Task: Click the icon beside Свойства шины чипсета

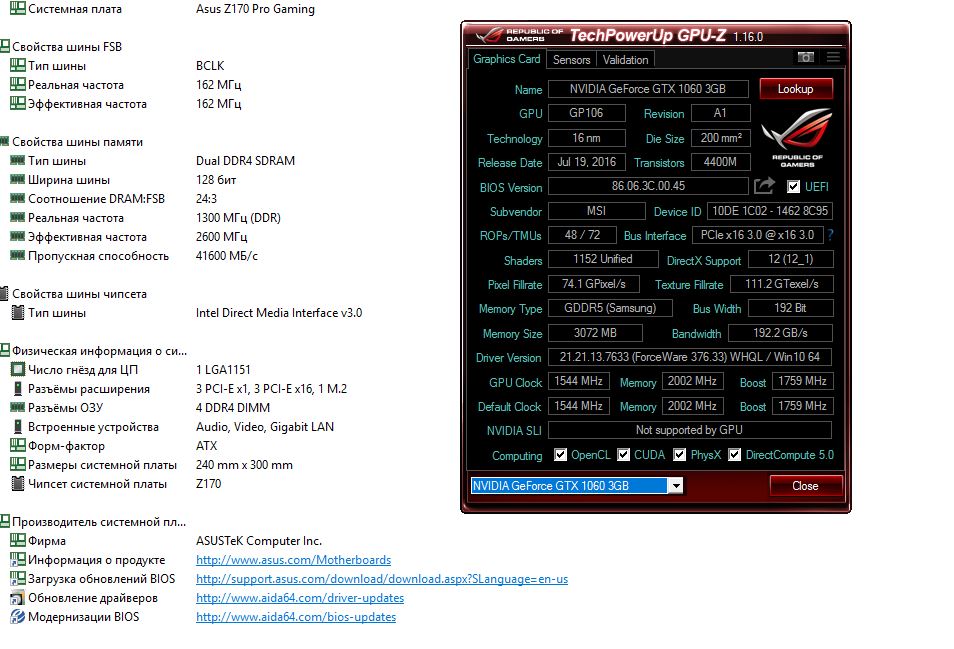Action: 5,294
